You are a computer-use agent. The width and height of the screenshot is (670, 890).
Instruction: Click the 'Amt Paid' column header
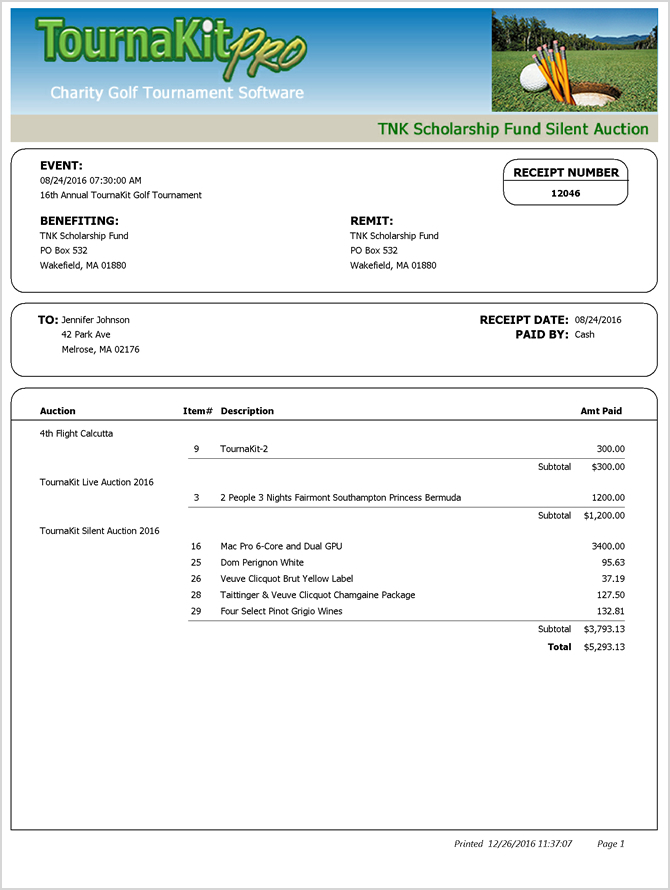point(601,411)
